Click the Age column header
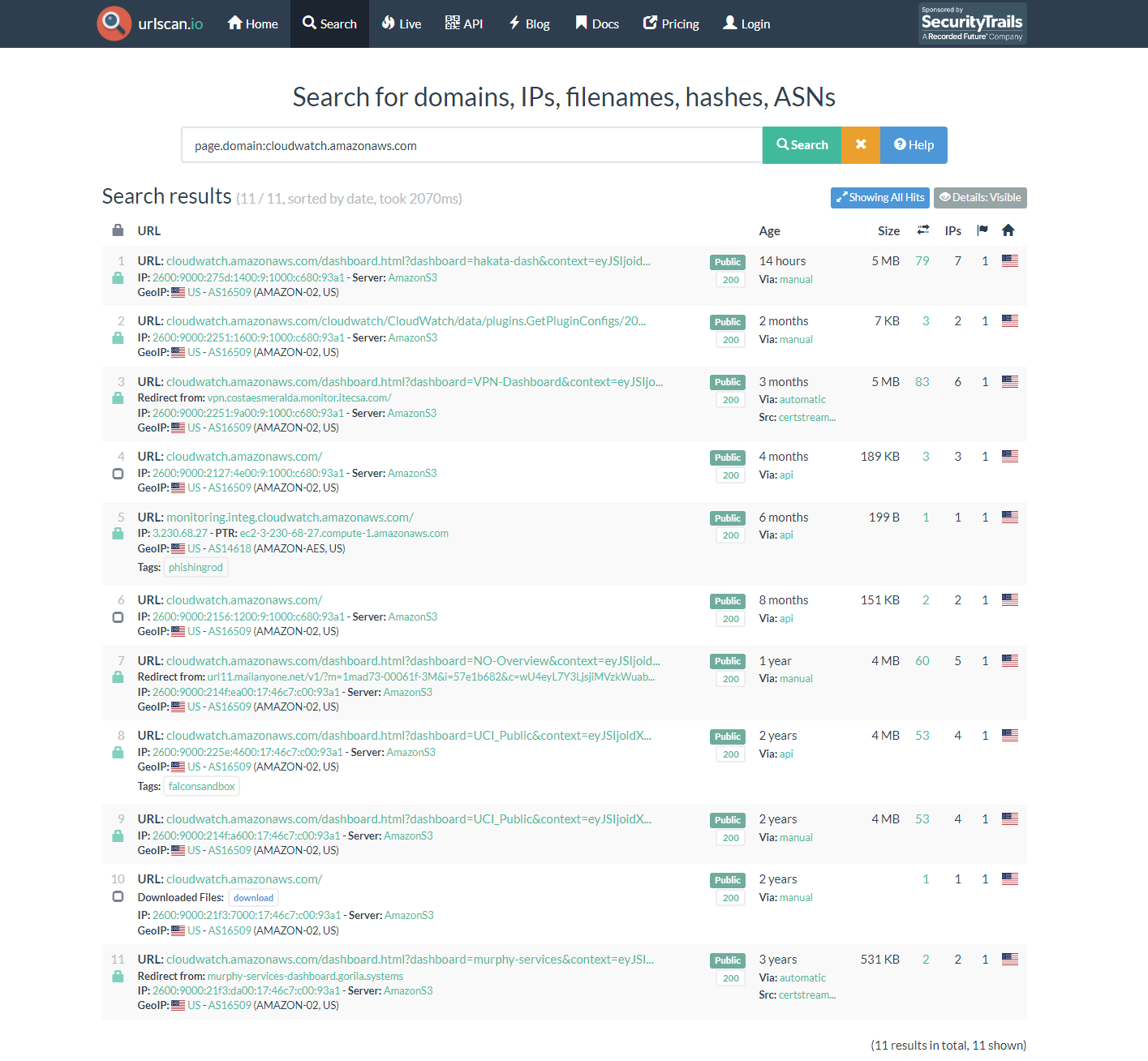The height and width of the screenshot is (1061, 1148). [x=769, y=231]
